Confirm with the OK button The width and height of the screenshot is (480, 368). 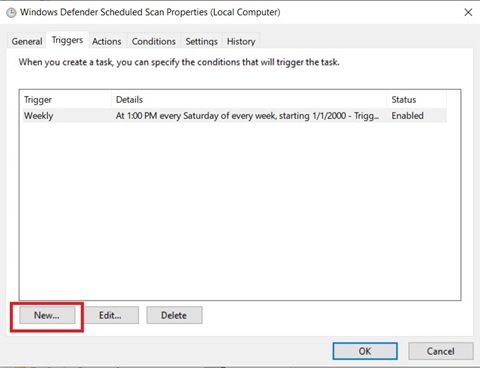pyautogui.click(x=365, y=351)
